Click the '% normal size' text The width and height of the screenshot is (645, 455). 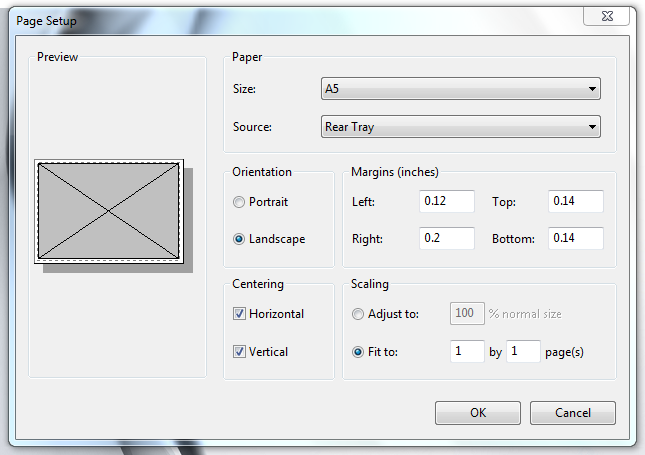pyautogui.click(x=525, y=314)
